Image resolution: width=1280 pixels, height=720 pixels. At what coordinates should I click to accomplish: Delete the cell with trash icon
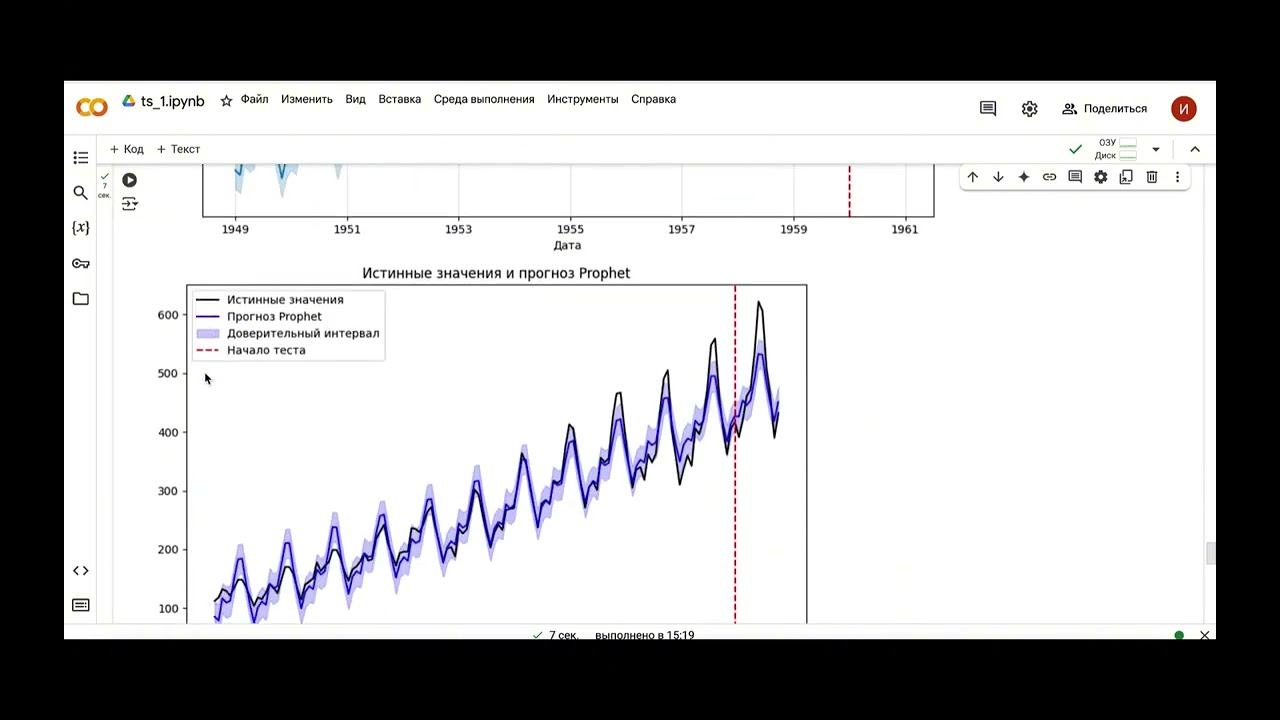coord(1152,177)
